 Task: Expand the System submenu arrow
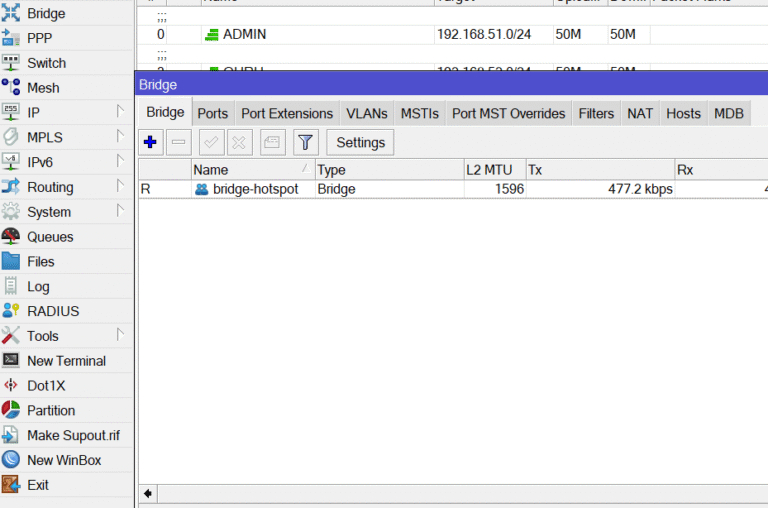[120, 211]
